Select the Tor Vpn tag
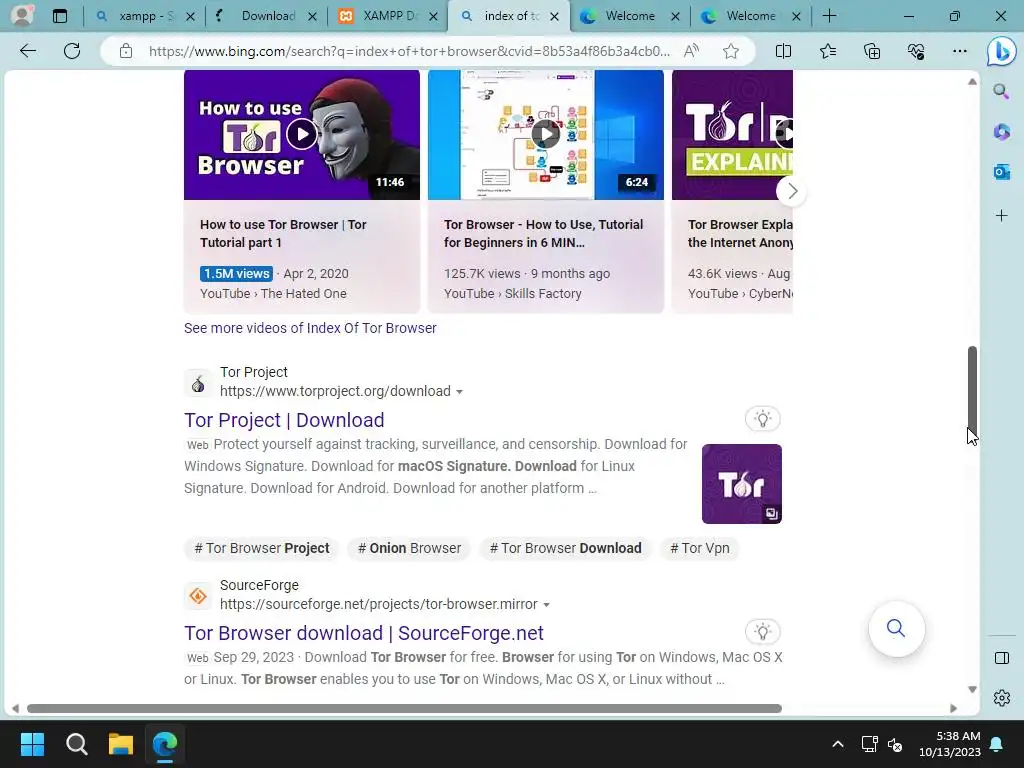 click(x=699, y=548)
